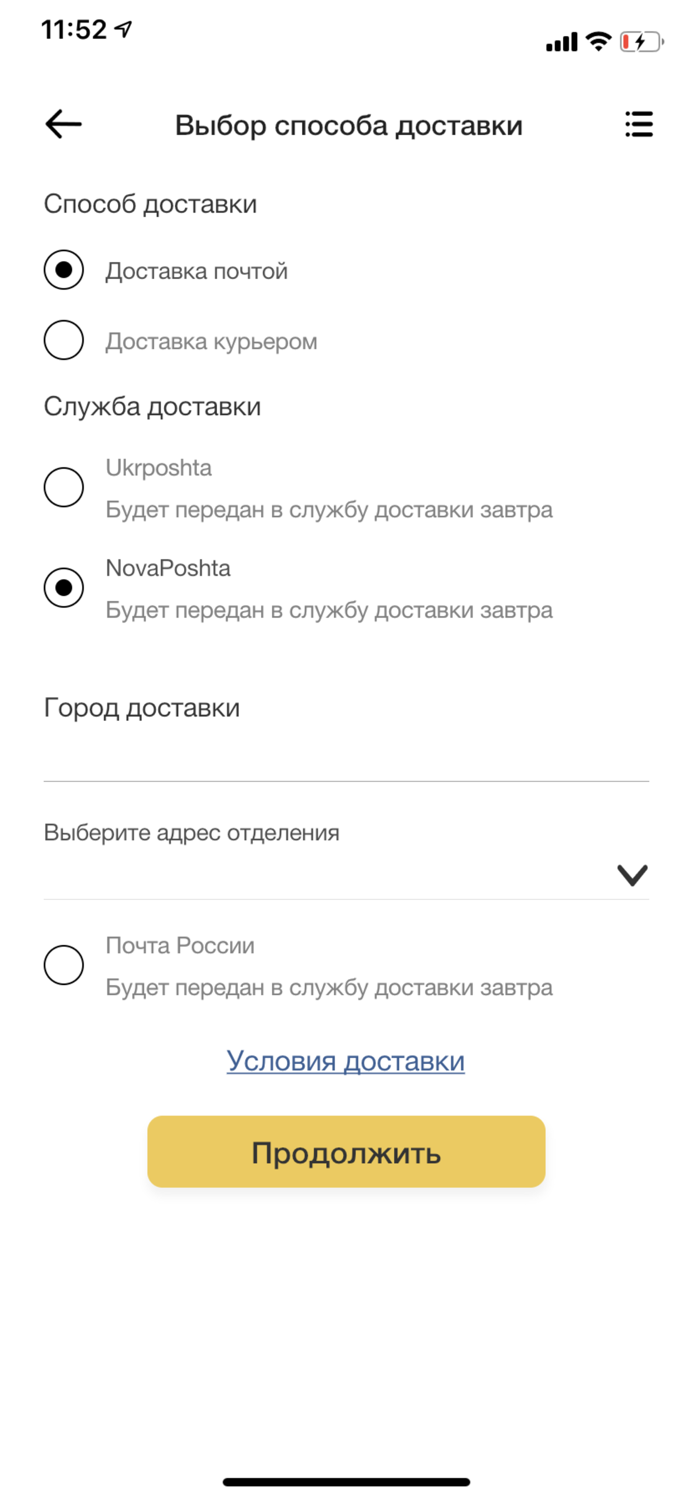693x1500 pixels.
Task: Expand the Выберите адрес отделения dropdown
Action: [346, 855]
